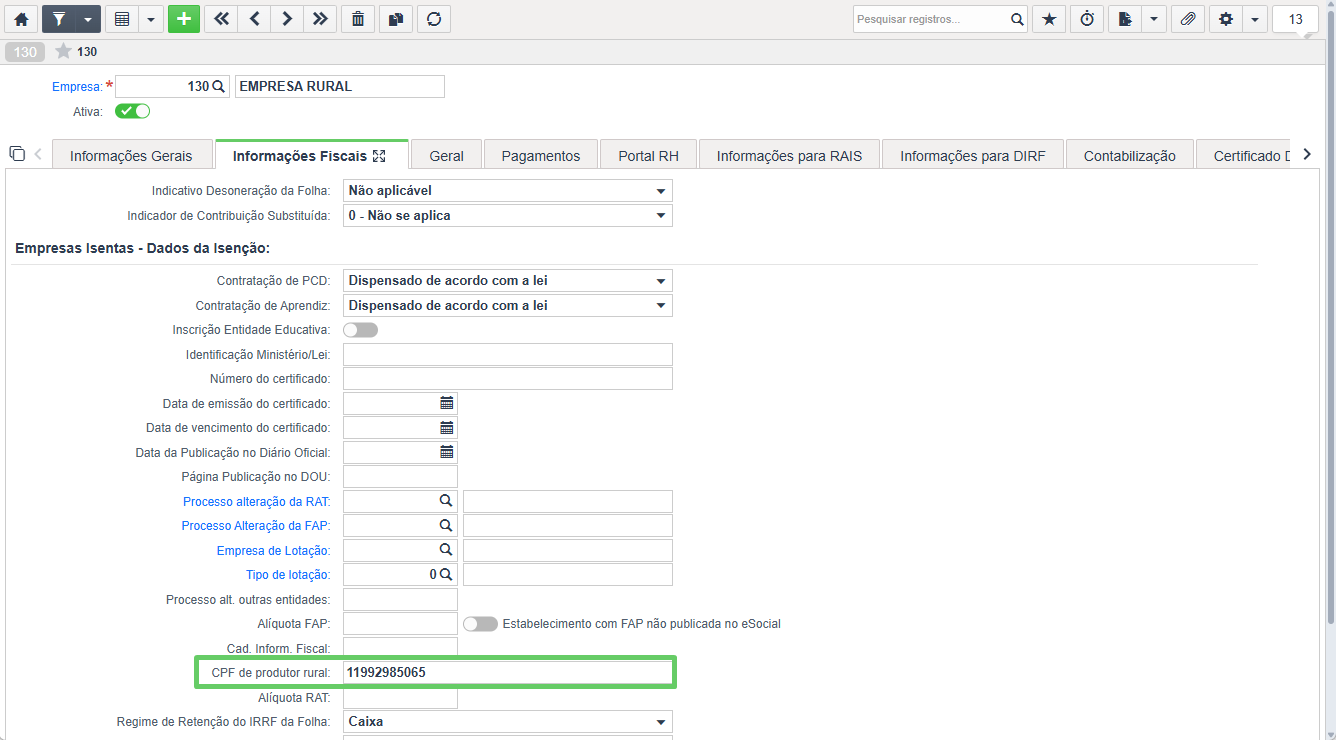Screen dimensions: 1336x740
Task: Click the EMPRESA RURAL name field
Action: 340,86
